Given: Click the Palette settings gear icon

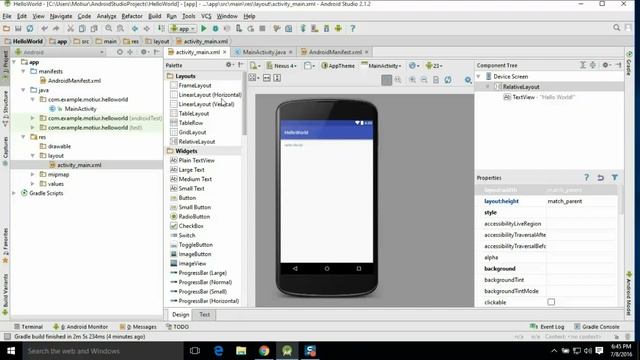Looking at the screenshot, I should click(x=229, y=65).
